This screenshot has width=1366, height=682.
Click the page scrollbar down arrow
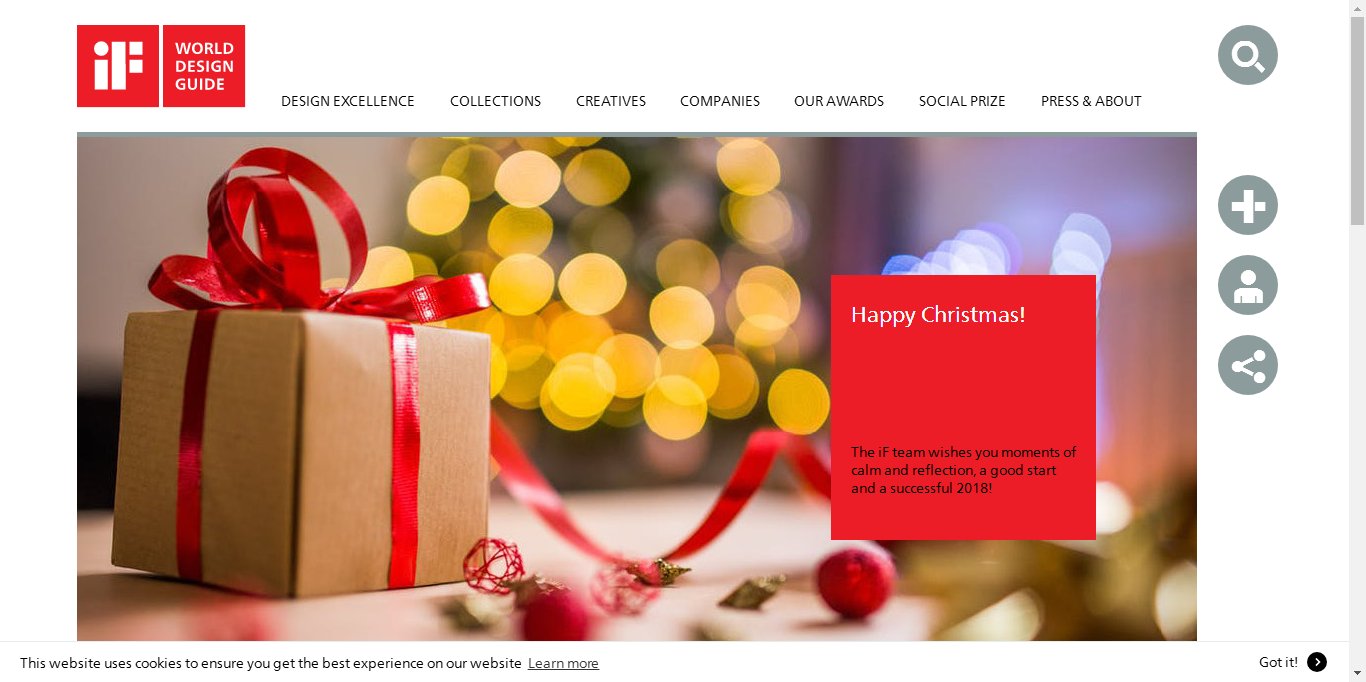click(1357, 673)
